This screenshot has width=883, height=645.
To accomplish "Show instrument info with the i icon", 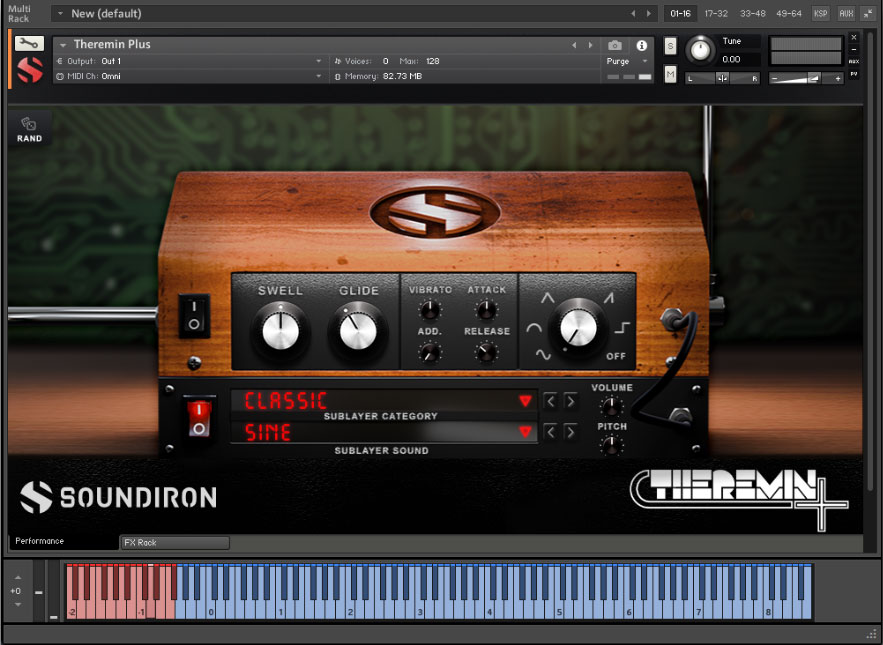I will pos(641,45).
